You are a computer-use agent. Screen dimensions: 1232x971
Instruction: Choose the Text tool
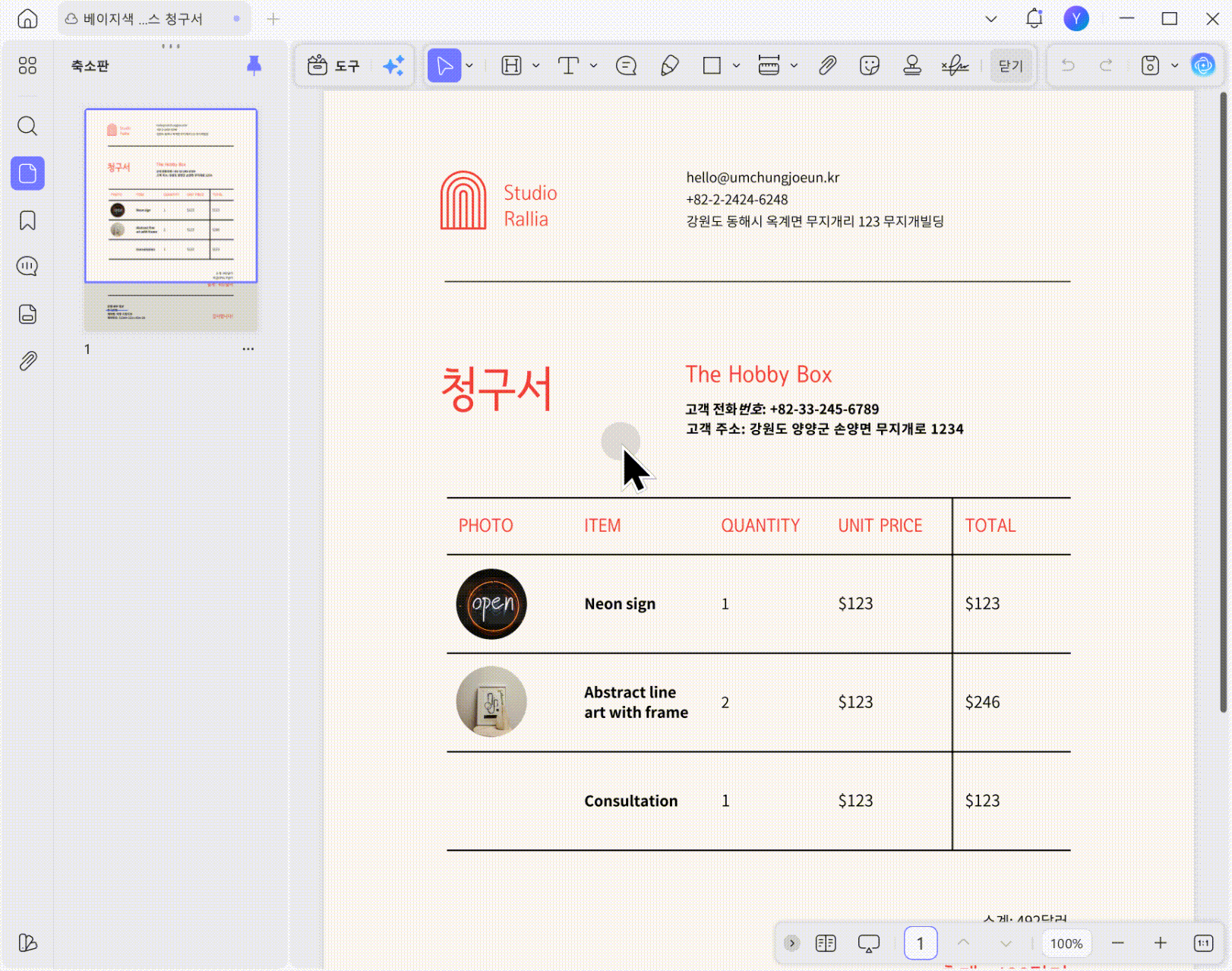(x=568, y=65)
